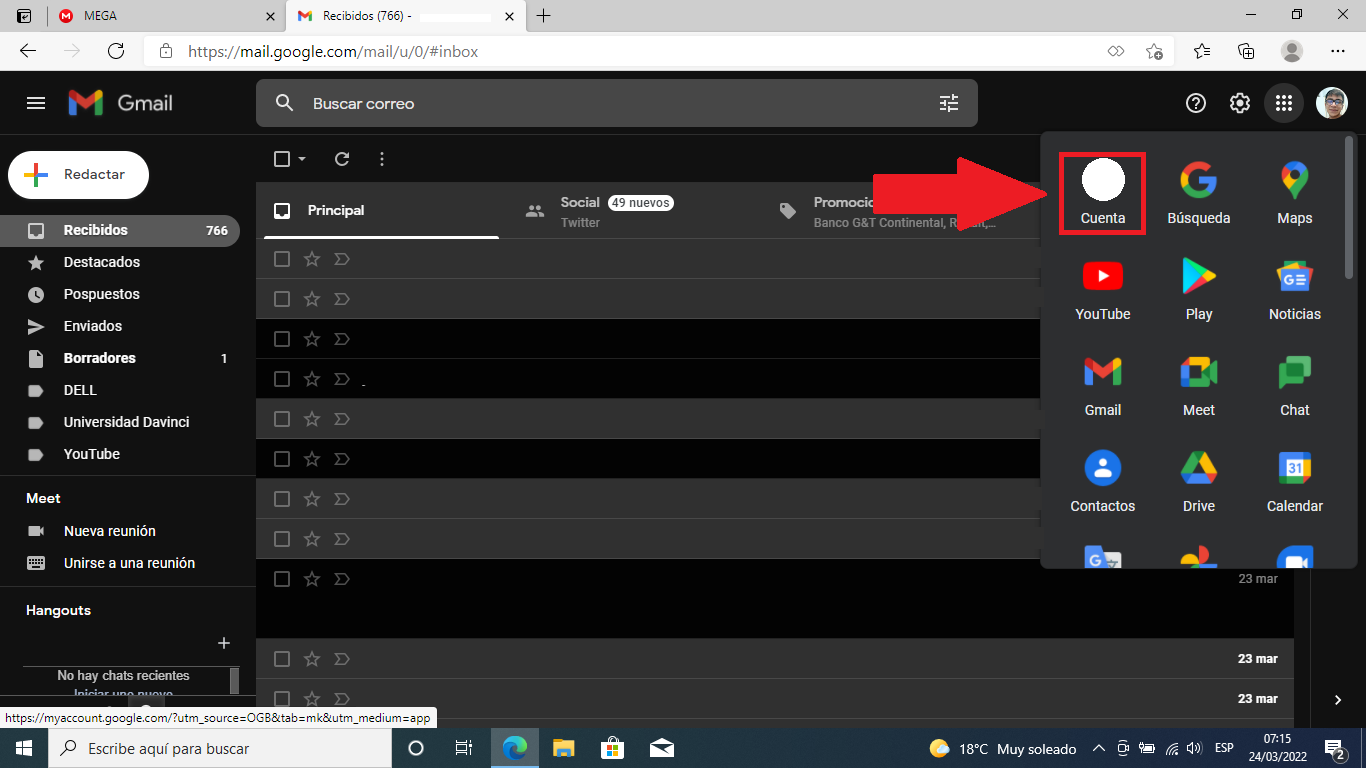Open Google Calendar app icon
Viewport: 1366px width, 768px height.
(1294, 480)
